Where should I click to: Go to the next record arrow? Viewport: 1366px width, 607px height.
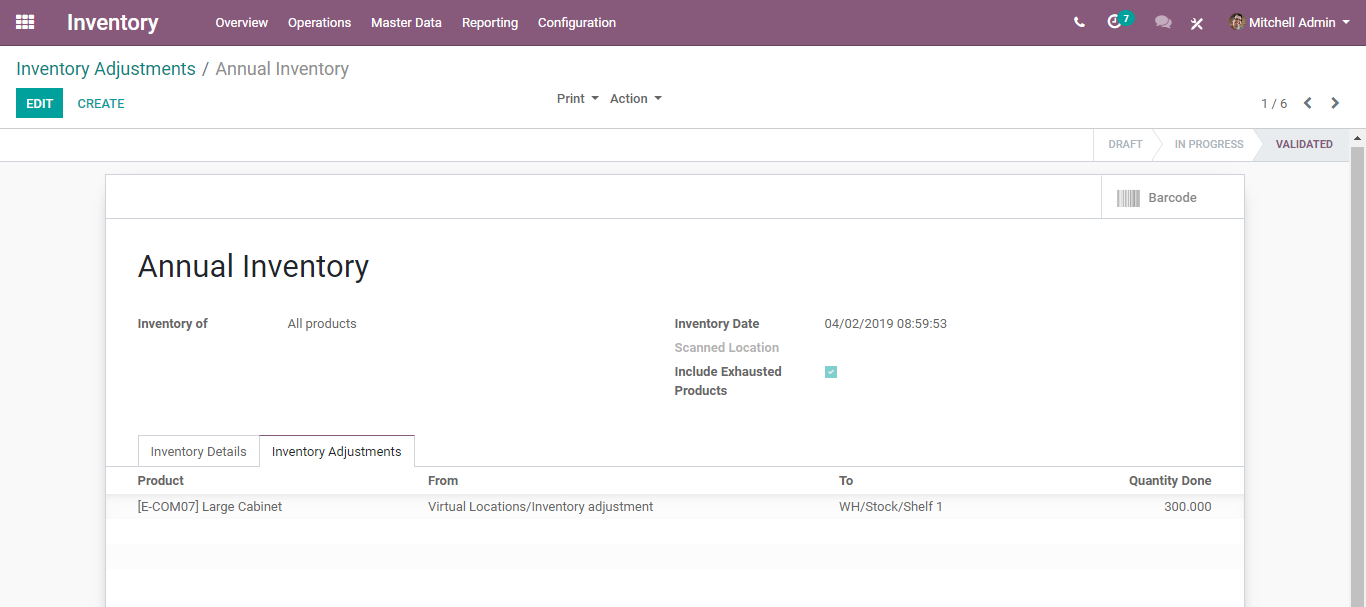click(x=1335, y=103)
